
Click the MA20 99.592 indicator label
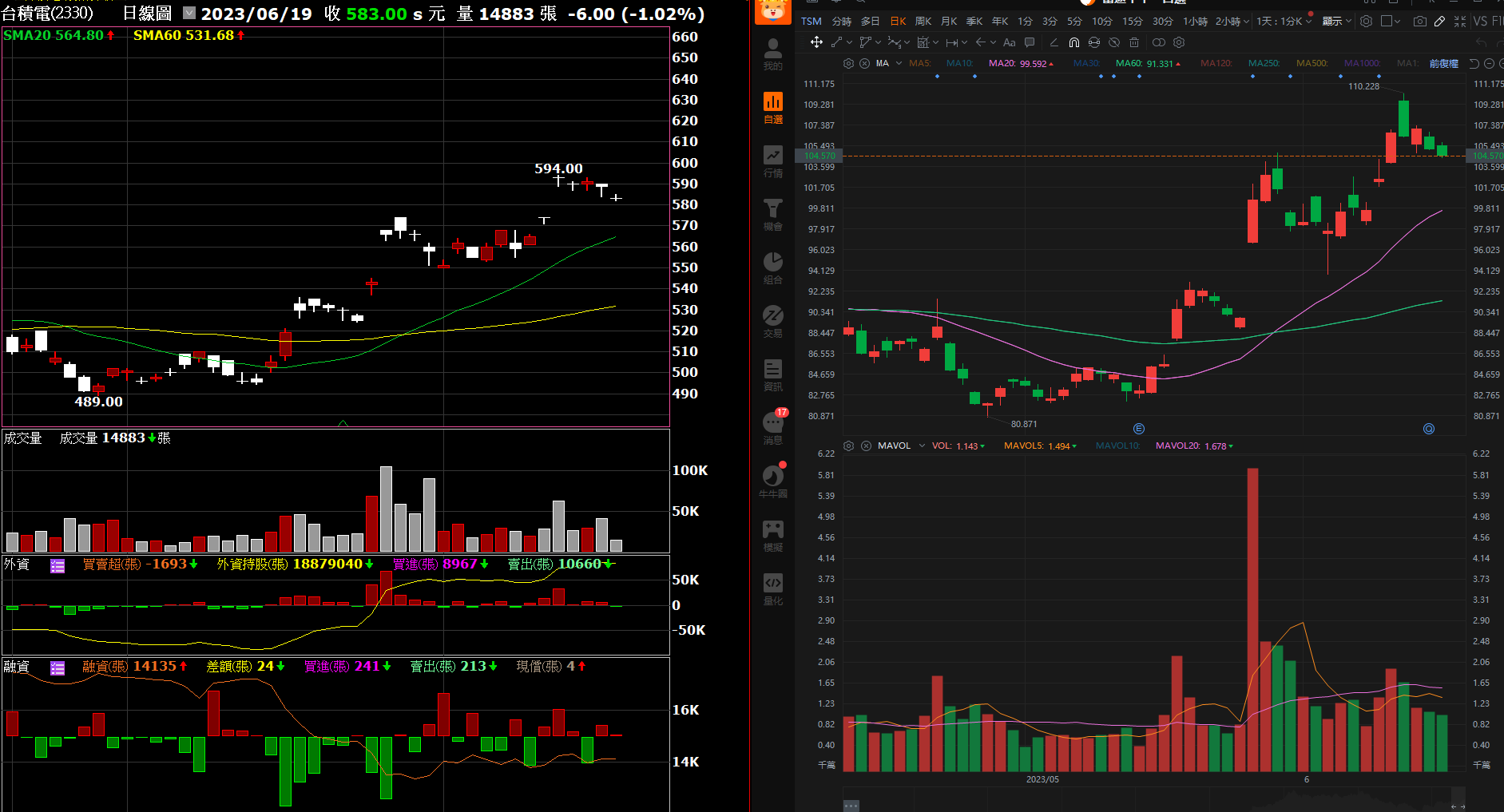pos(1021,64)
